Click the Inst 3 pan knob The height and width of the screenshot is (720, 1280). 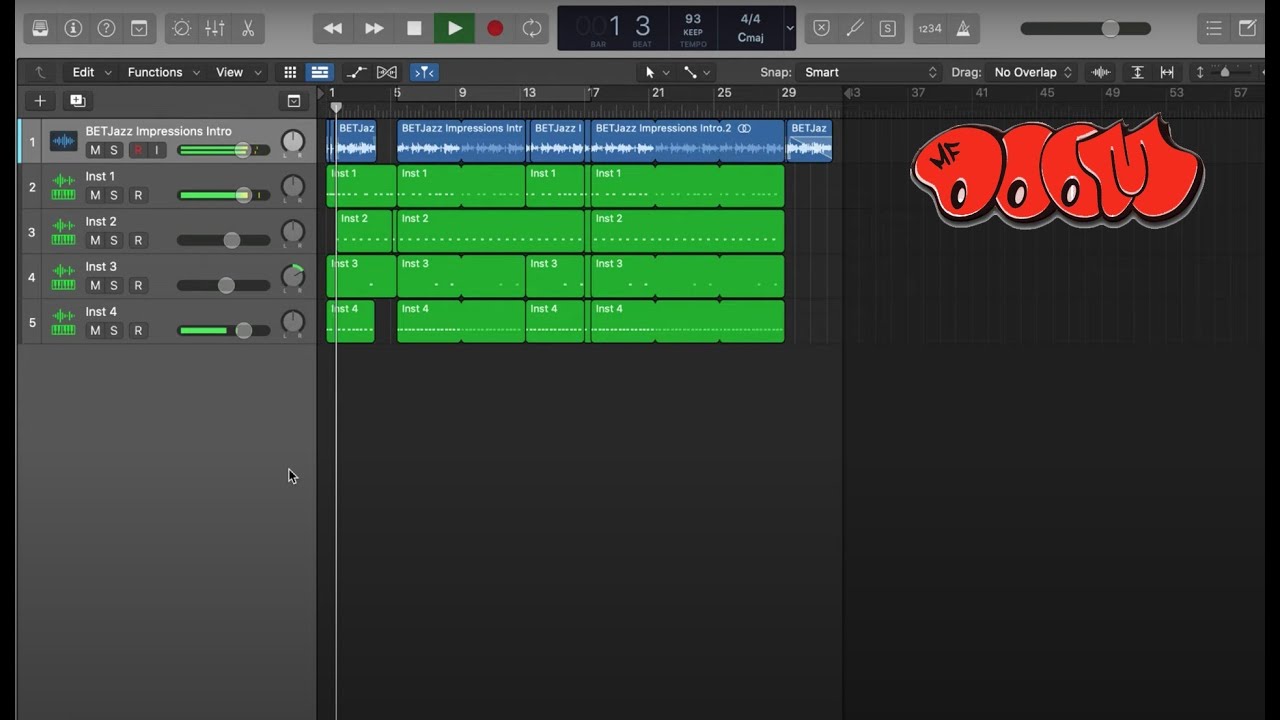293,277
